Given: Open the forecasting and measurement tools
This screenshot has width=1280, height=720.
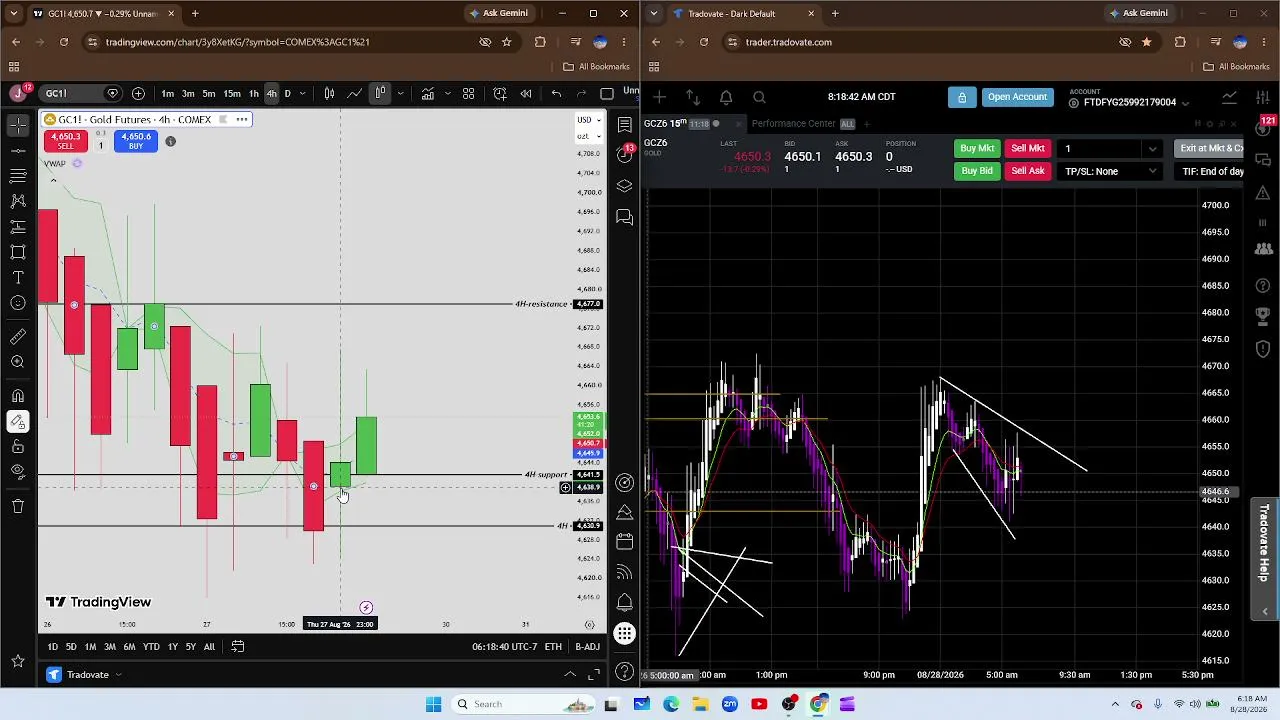Looking at the screenshot, I should (18, 227).
